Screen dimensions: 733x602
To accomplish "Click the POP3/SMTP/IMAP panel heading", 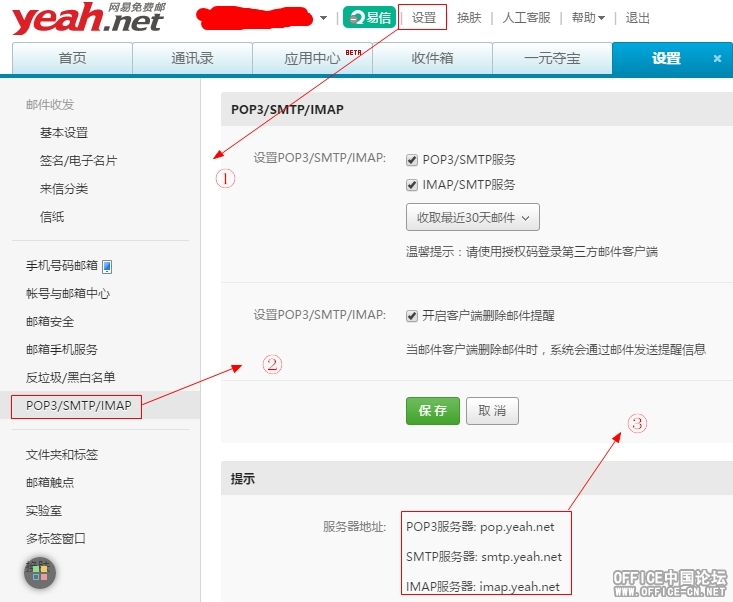I will pyautogui.click(x=287, y=109).
